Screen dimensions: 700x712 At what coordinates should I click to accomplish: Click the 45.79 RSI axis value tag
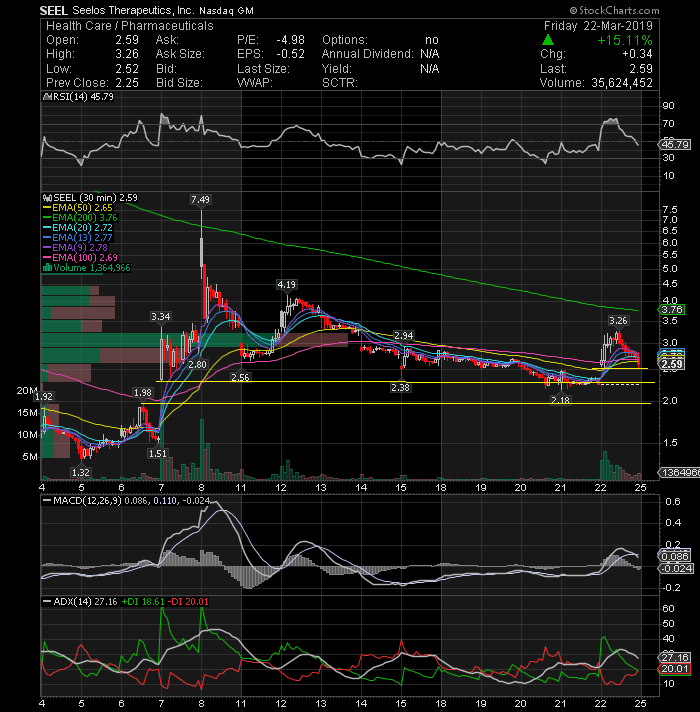pos(675,145)
